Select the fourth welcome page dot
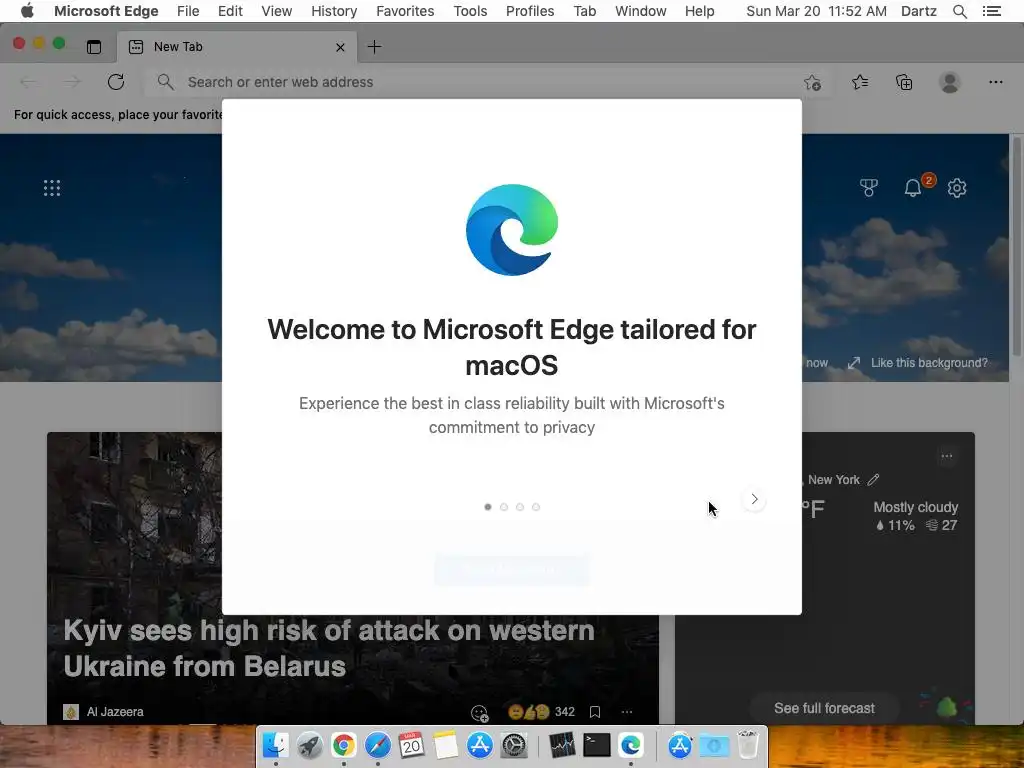 click(x=536, y=507)
